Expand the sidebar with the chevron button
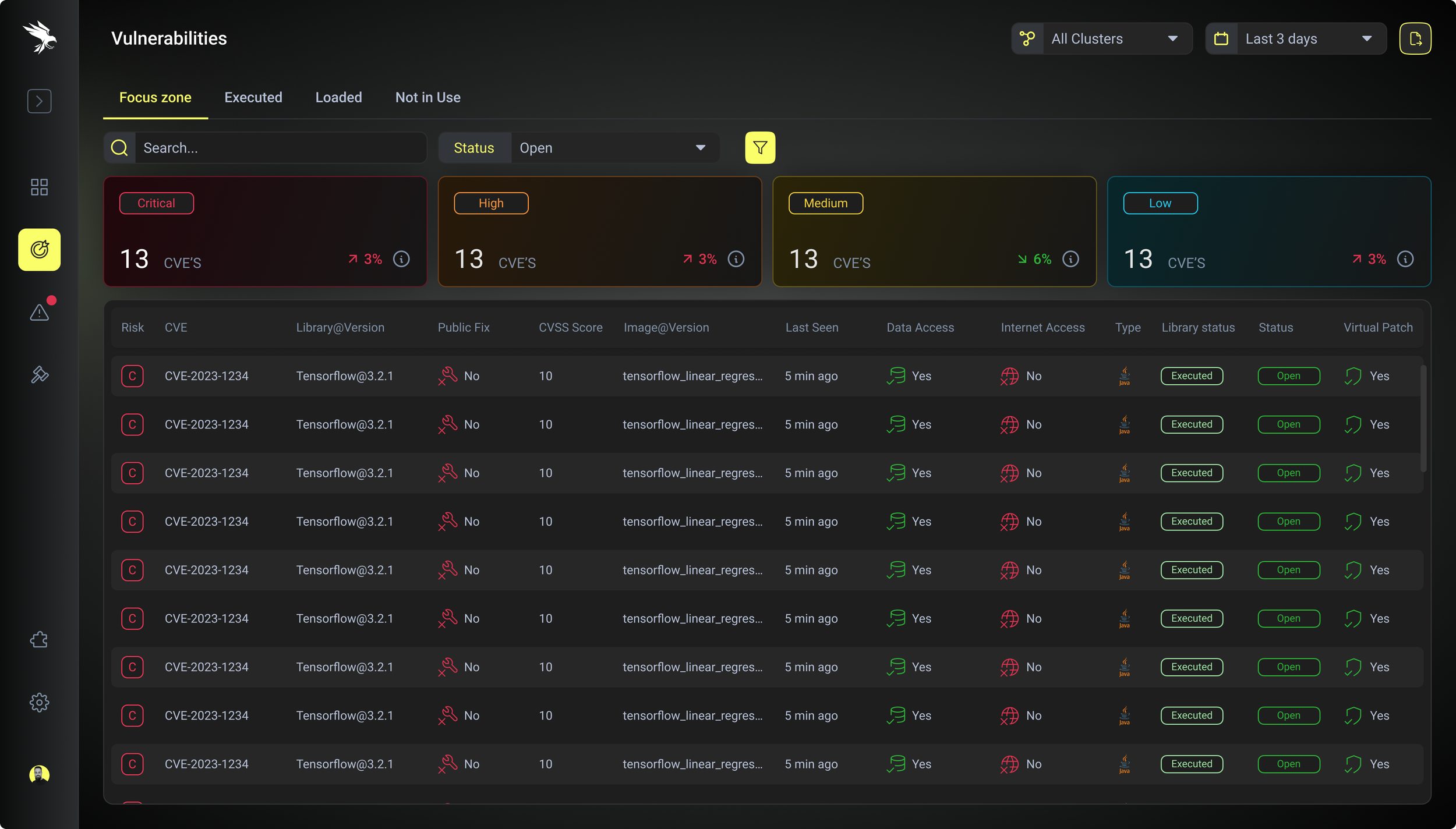 tap(39, 101)
